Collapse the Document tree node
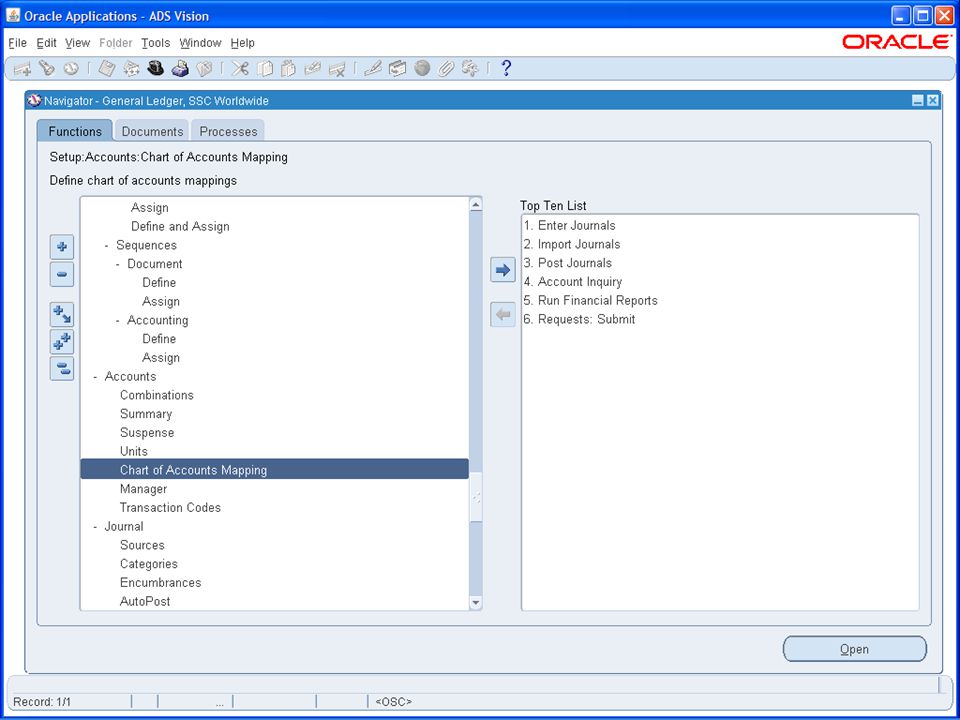Viewport: 960px width, 720px height. pyautogui.click(x=118, y=264)
